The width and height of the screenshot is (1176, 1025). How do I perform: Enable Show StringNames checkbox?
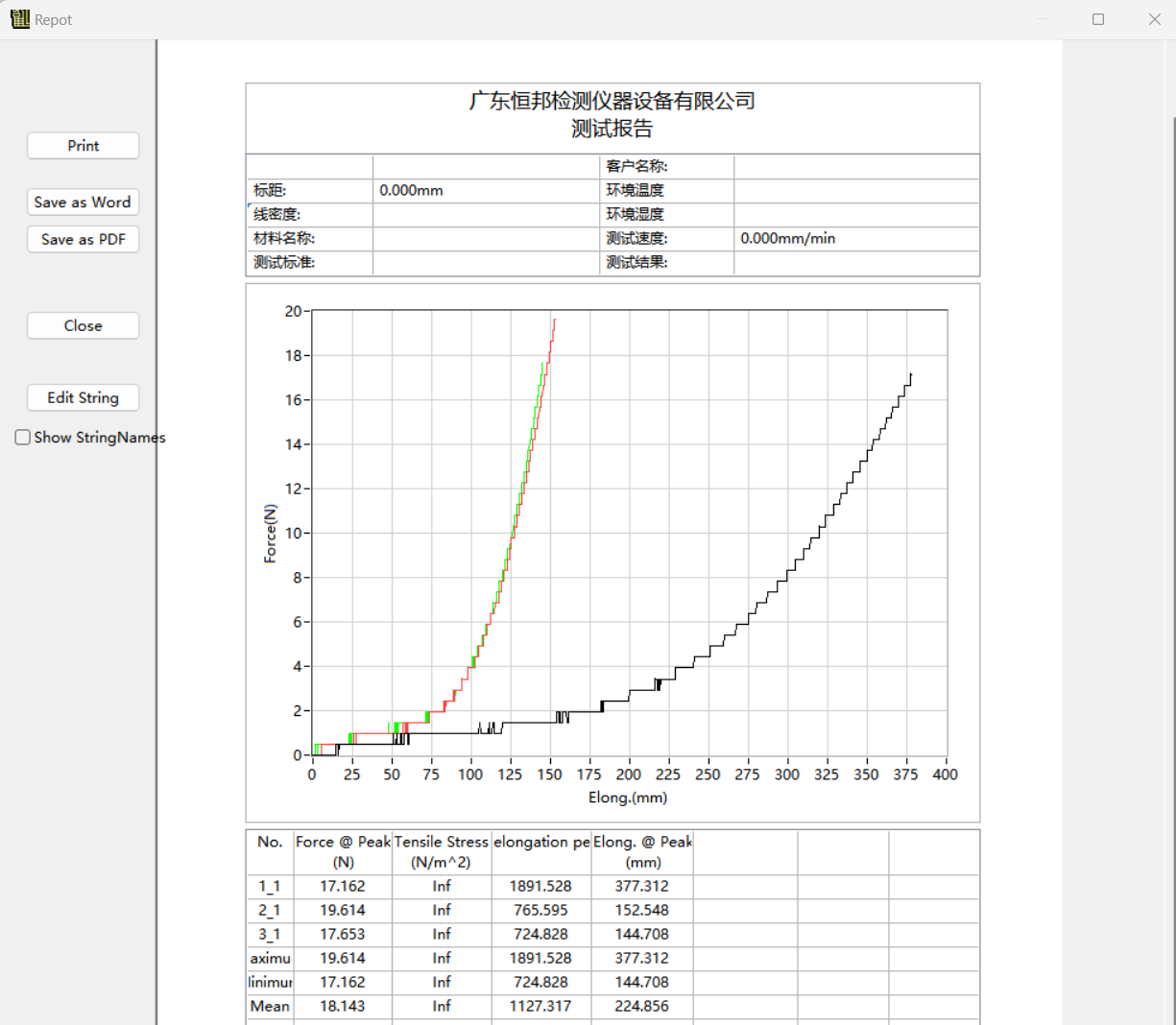tap(23, 438)
